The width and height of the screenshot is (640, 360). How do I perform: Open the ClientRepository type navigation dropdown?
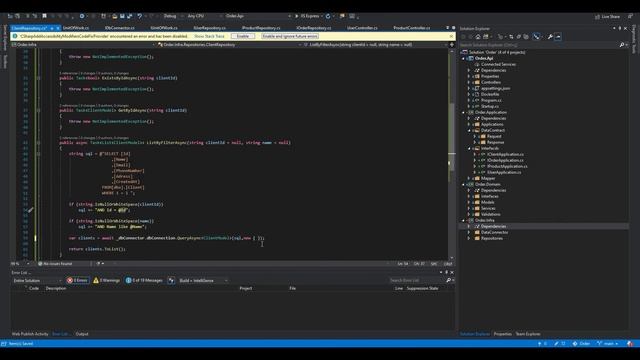pos(229,44)
